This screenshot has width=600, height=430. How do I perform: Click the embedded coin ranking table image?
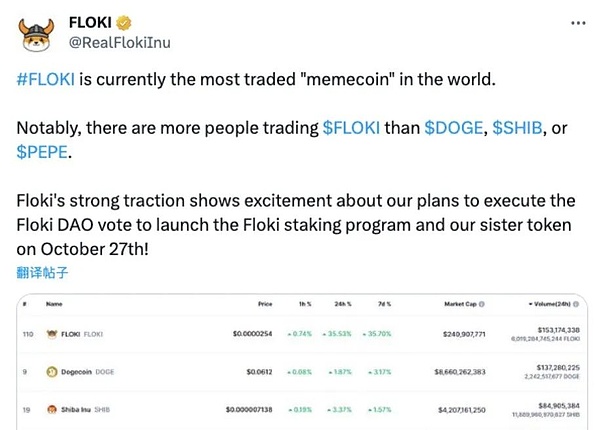point(299,360)
